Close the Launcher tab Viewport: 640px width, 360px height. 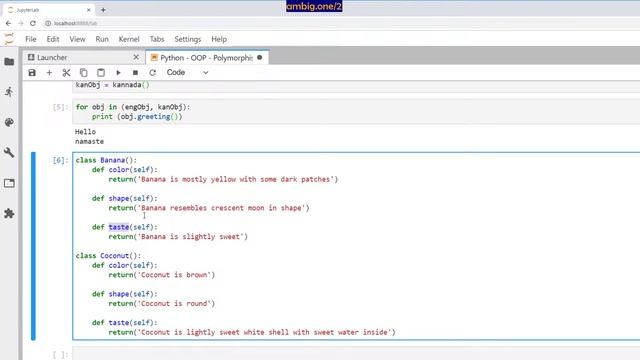pos(136,58)
